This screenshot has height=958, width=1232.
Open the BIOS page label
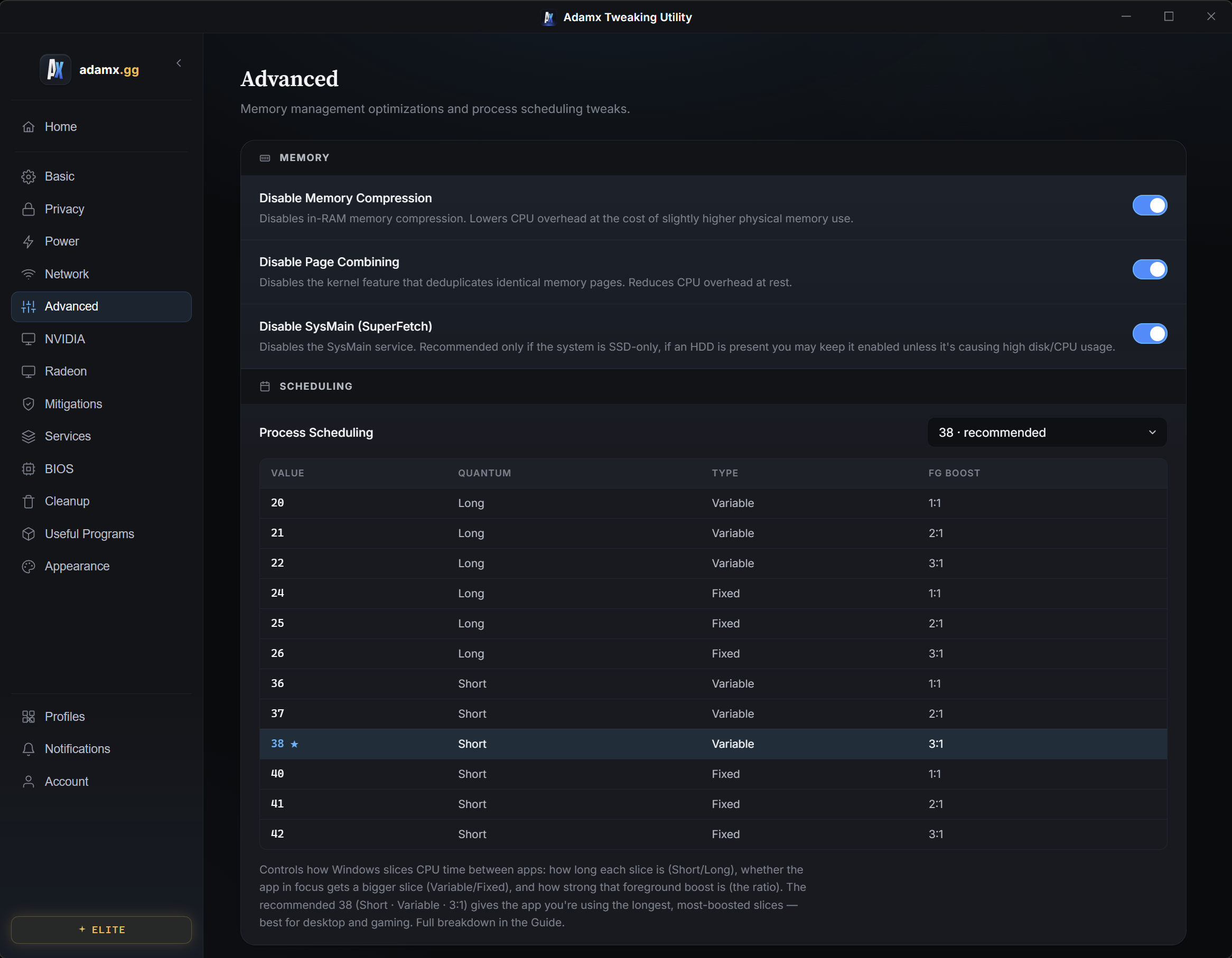pos(59,469)
